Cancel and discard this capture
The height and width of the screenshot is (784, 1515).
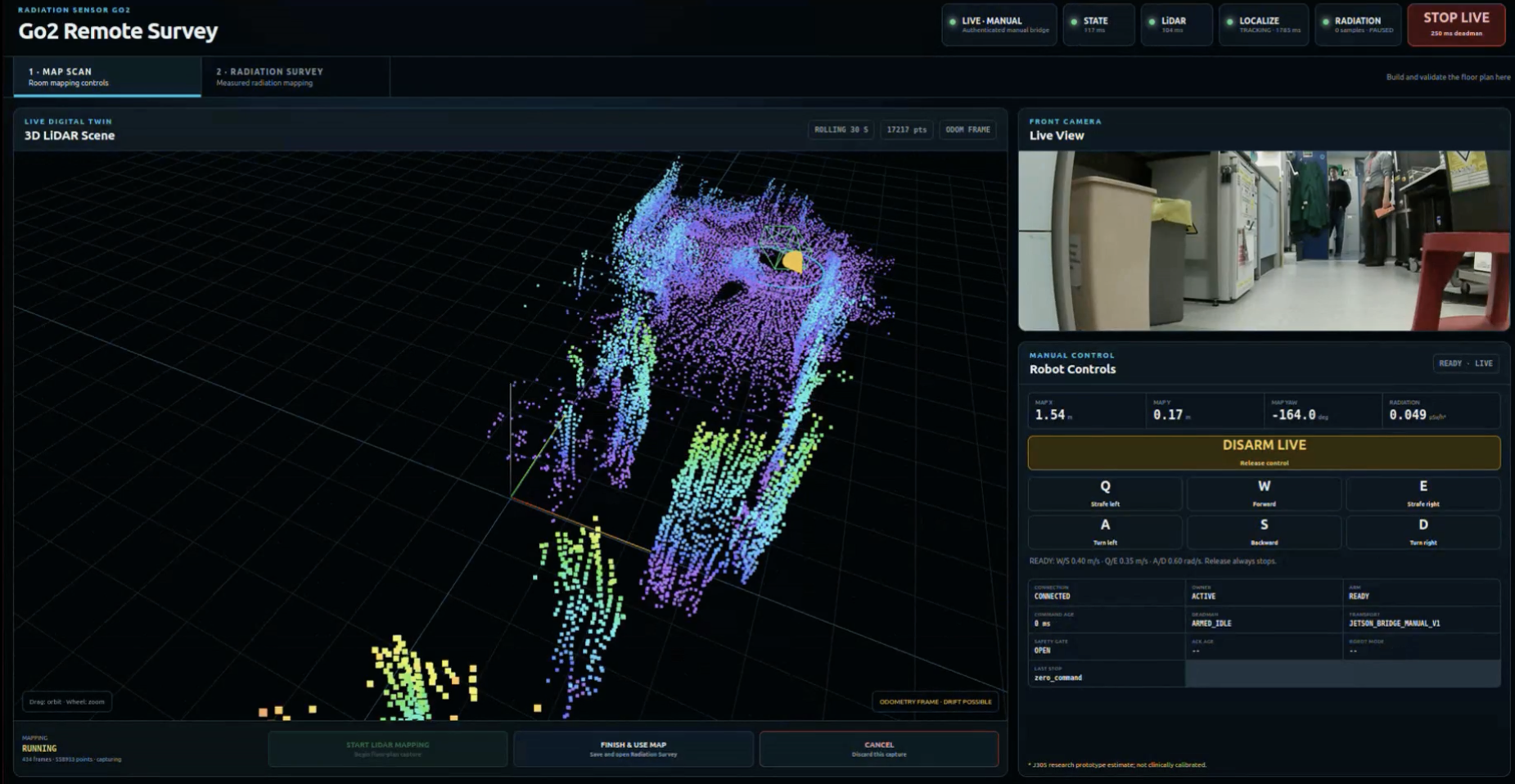879,749
